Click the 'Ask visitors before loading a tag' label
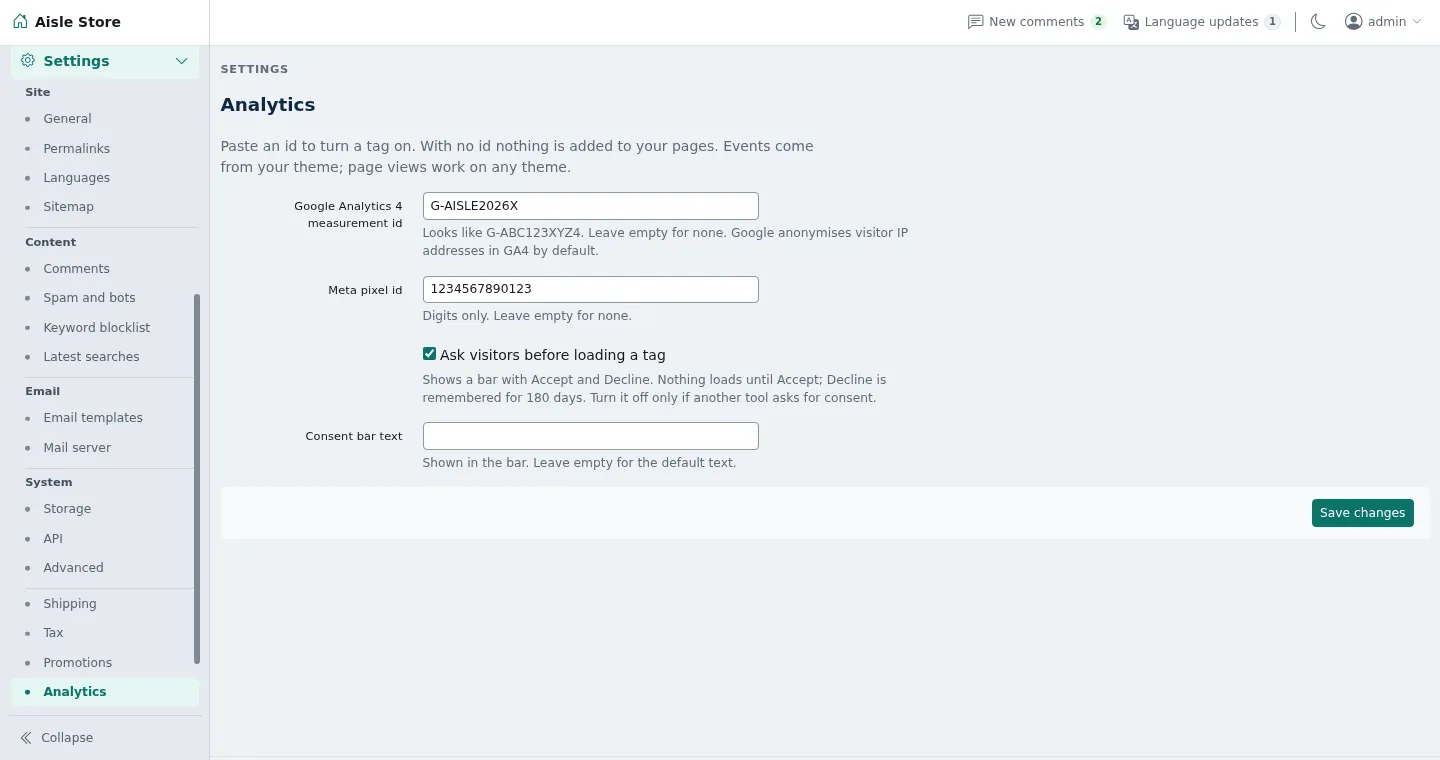This screenshot has width=1440, height=760. [x=553, y=355]
